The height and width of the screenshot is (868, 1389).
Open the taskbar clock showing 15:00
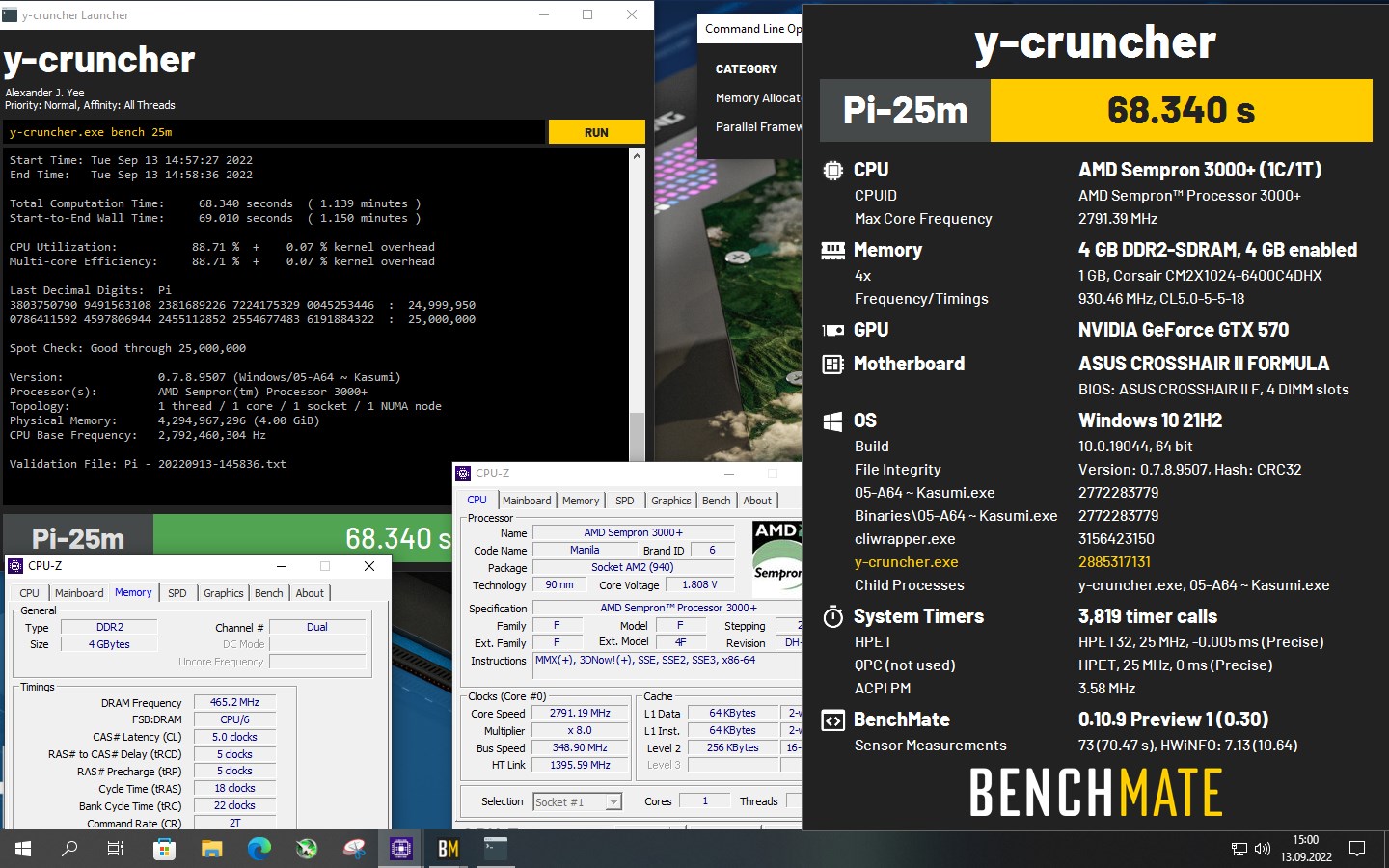pos(1306,849)
